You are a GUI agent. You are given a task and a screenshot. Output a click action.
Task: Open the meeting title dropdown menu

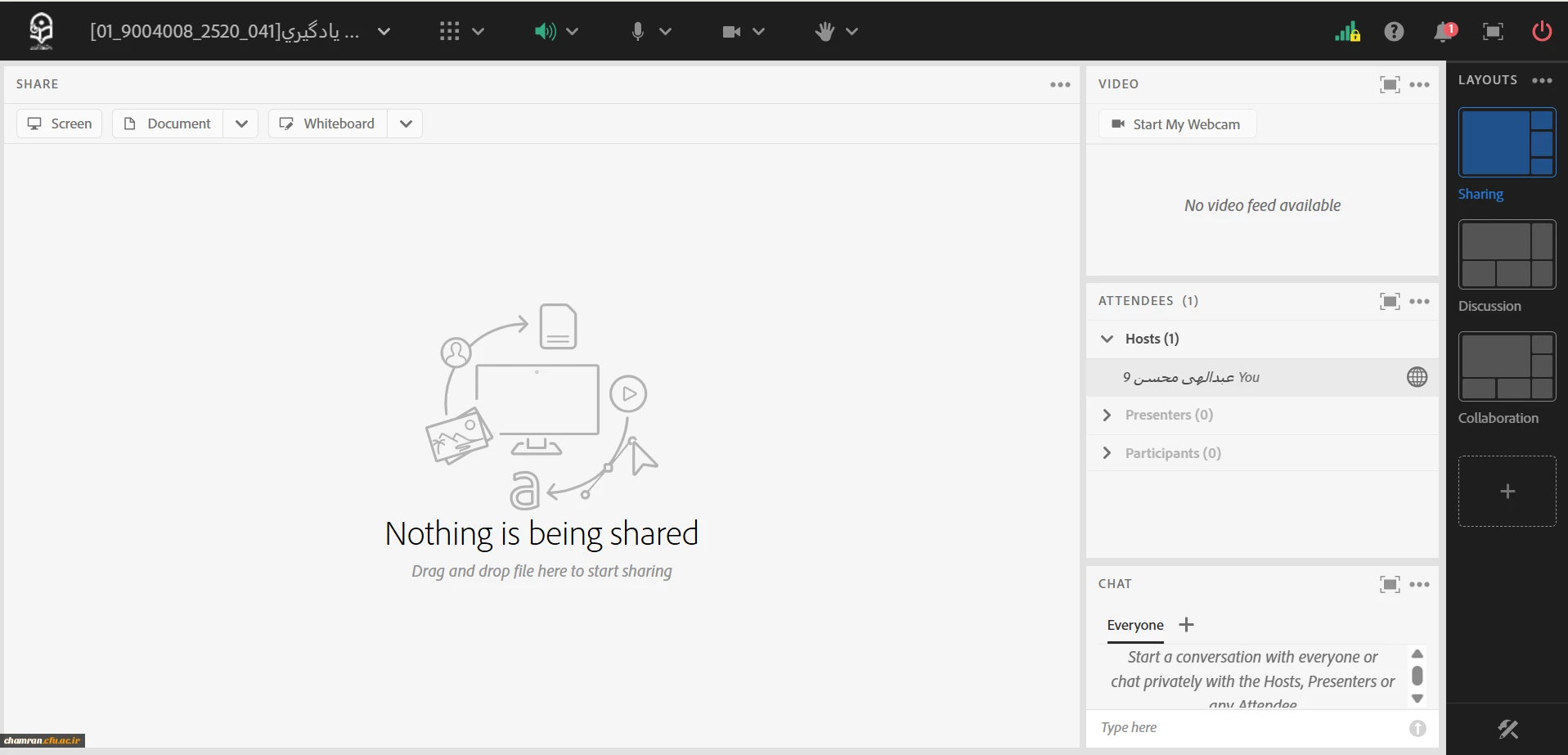click(384, 32)
